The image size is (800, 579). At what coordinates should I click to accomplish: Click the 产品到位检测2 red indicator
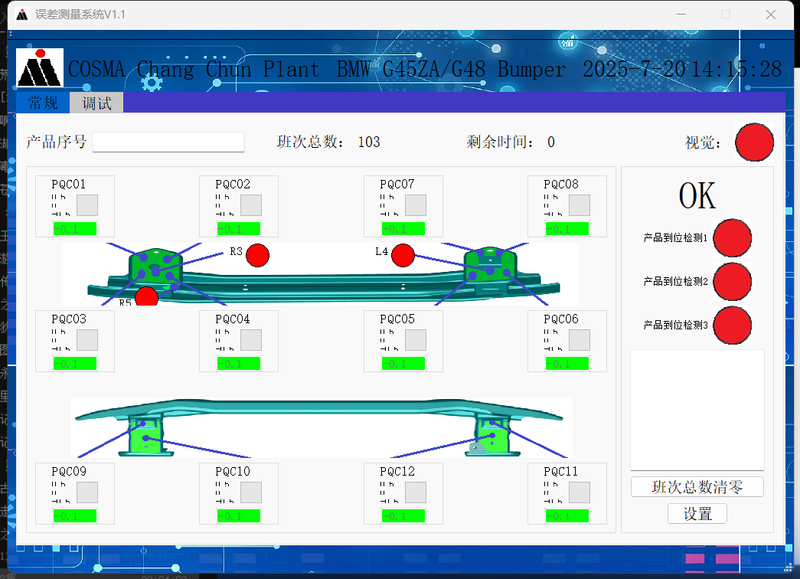[732, 282]
